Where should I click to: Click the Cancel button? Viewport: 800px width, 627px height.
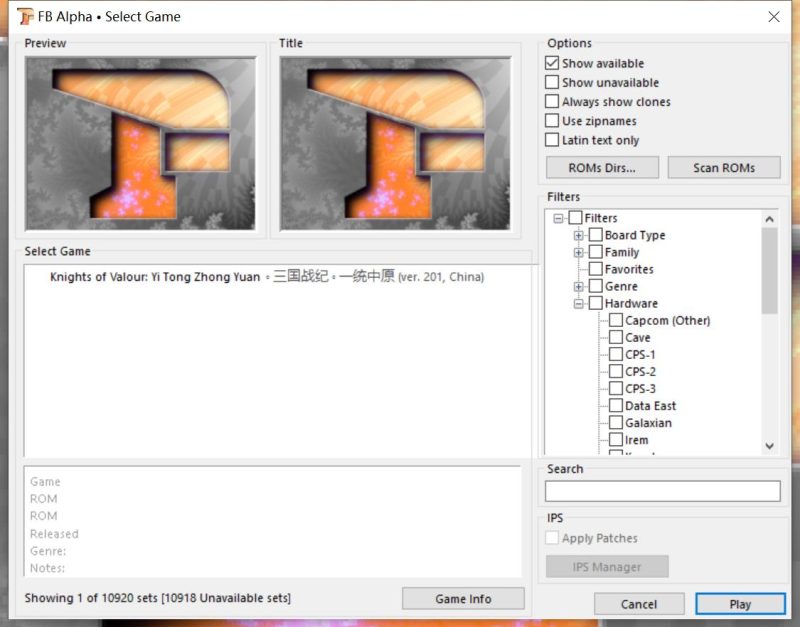[x=639, y=604]
